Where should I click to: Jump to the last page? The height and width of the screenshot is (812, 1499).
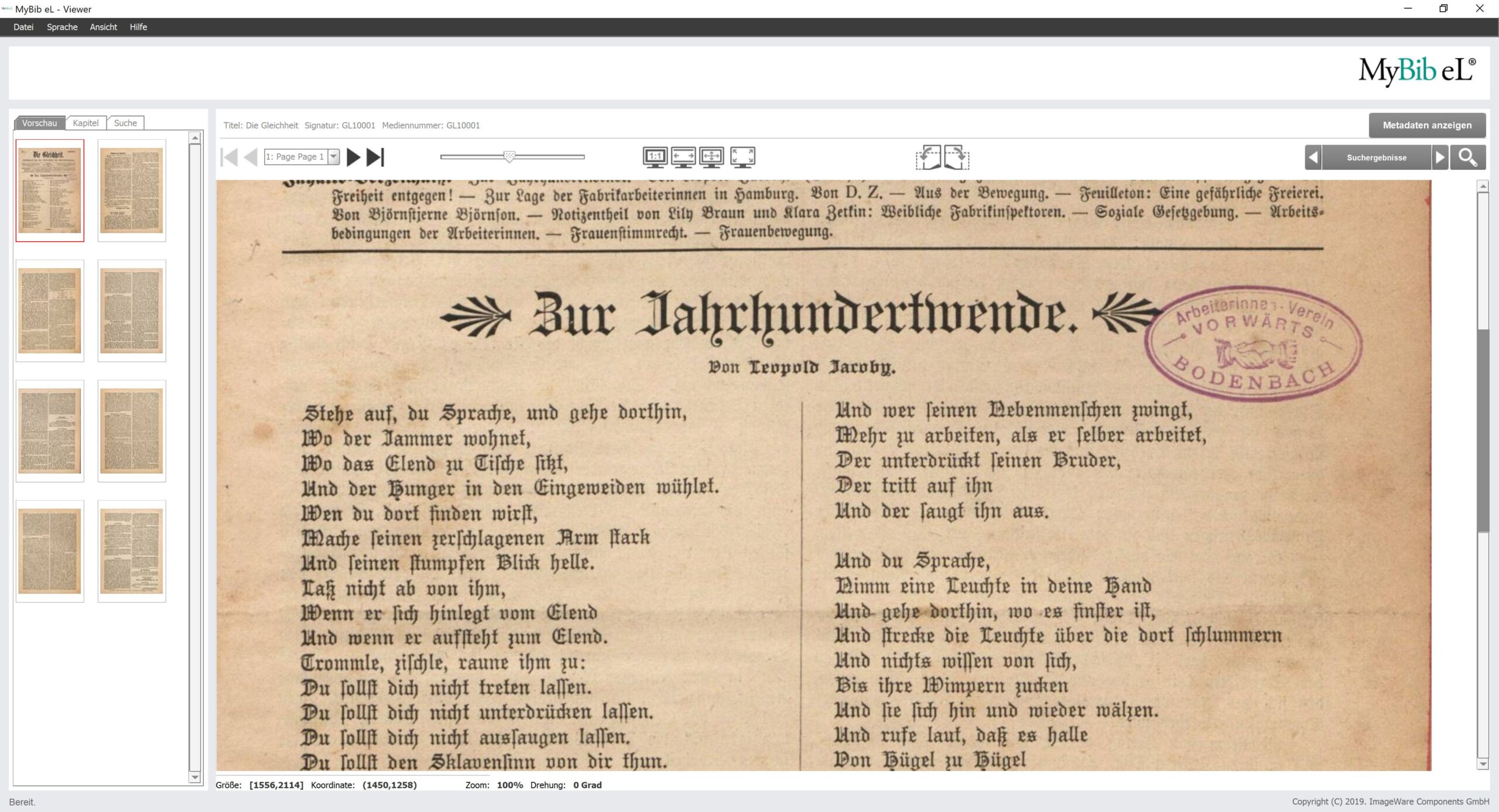click(x=375, y=157)
